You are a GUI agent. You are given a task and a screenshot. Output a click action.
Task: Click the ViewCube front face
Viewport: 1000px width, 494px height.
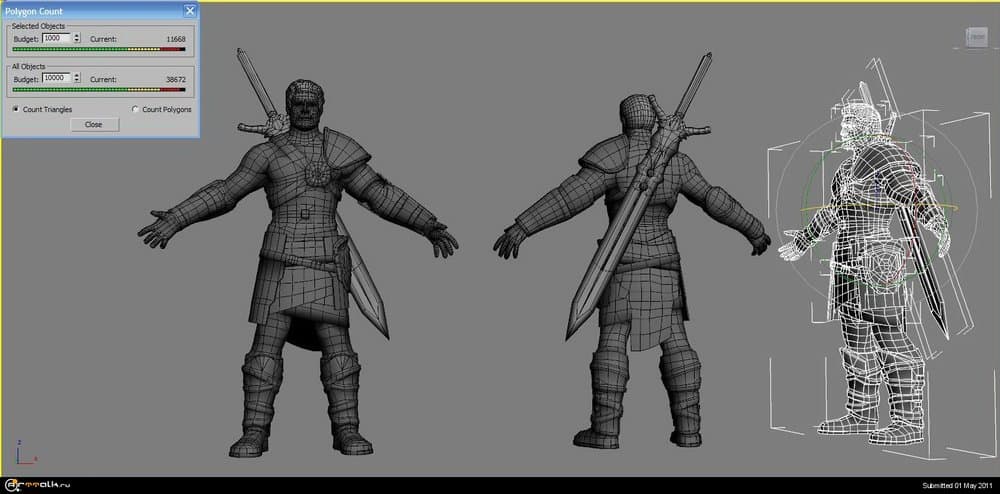[x=974, y=38]
